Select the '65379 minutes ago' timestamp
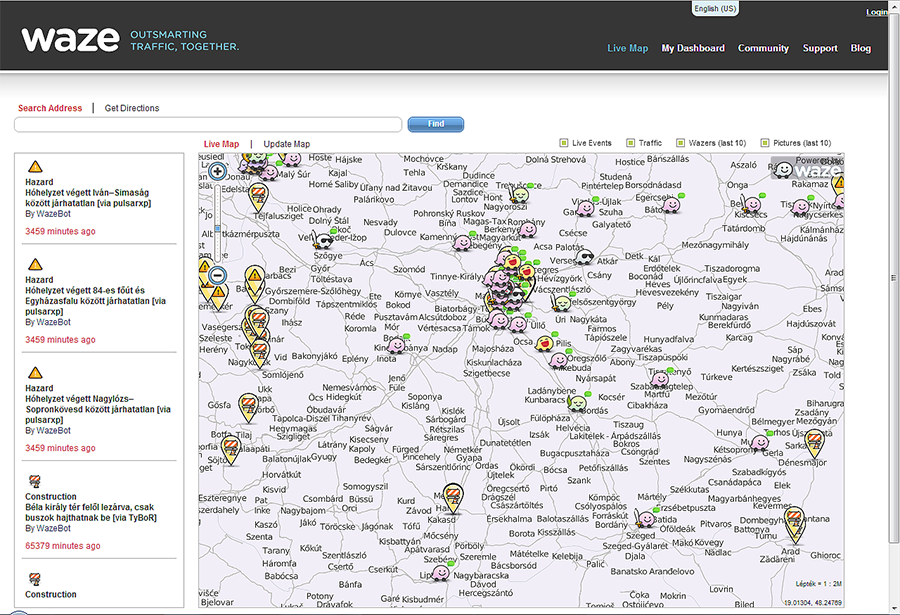Image resolution: width=900 pixels, height=615 pixels. tap(63, 546)
